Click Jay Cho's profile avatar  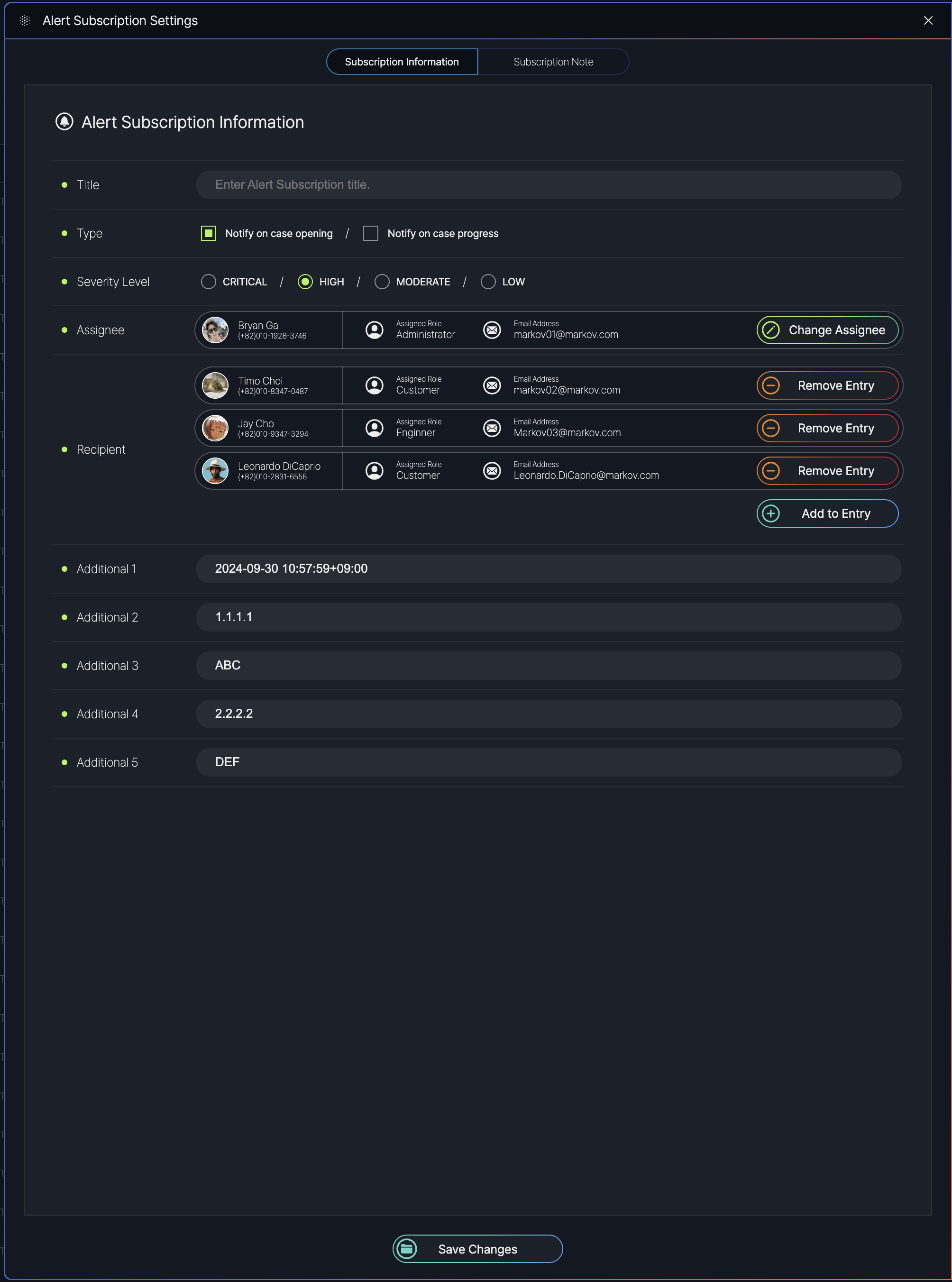tap(215, 428)
